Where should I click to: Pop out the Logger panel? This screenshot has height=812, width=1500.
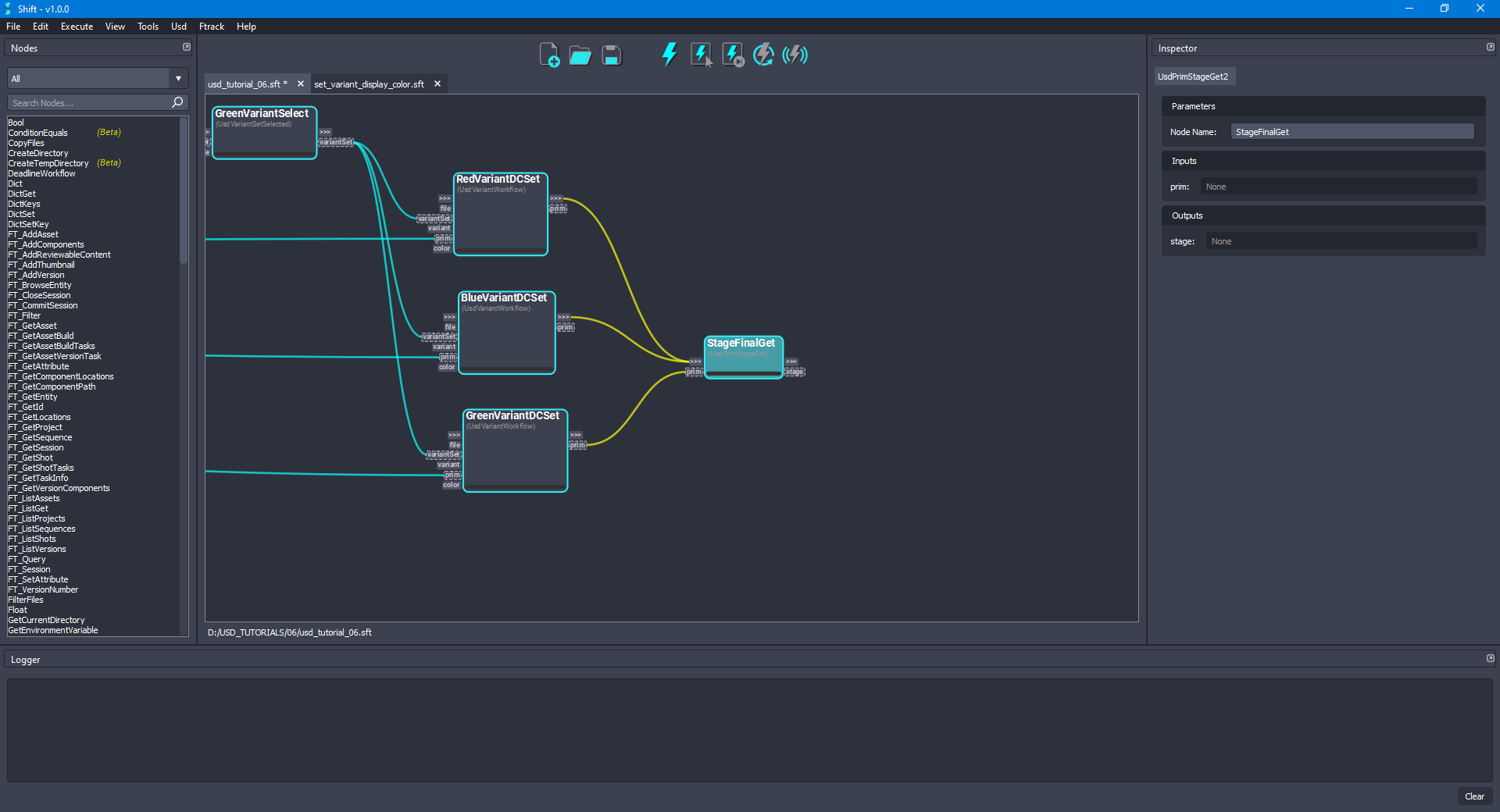(x=1489, y=658)
